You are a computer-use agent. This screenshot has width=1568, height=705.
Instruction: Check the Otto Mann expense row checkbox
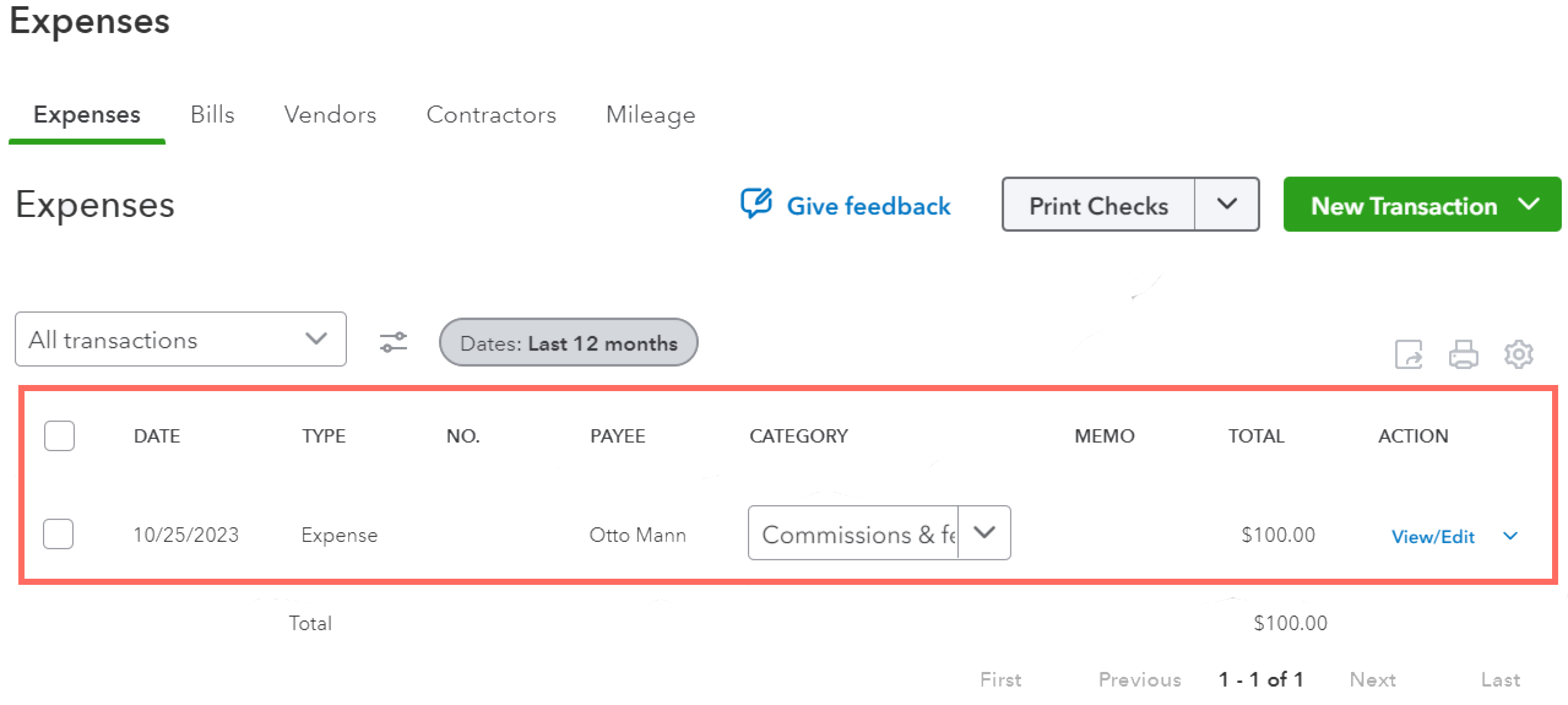point(58,534)
